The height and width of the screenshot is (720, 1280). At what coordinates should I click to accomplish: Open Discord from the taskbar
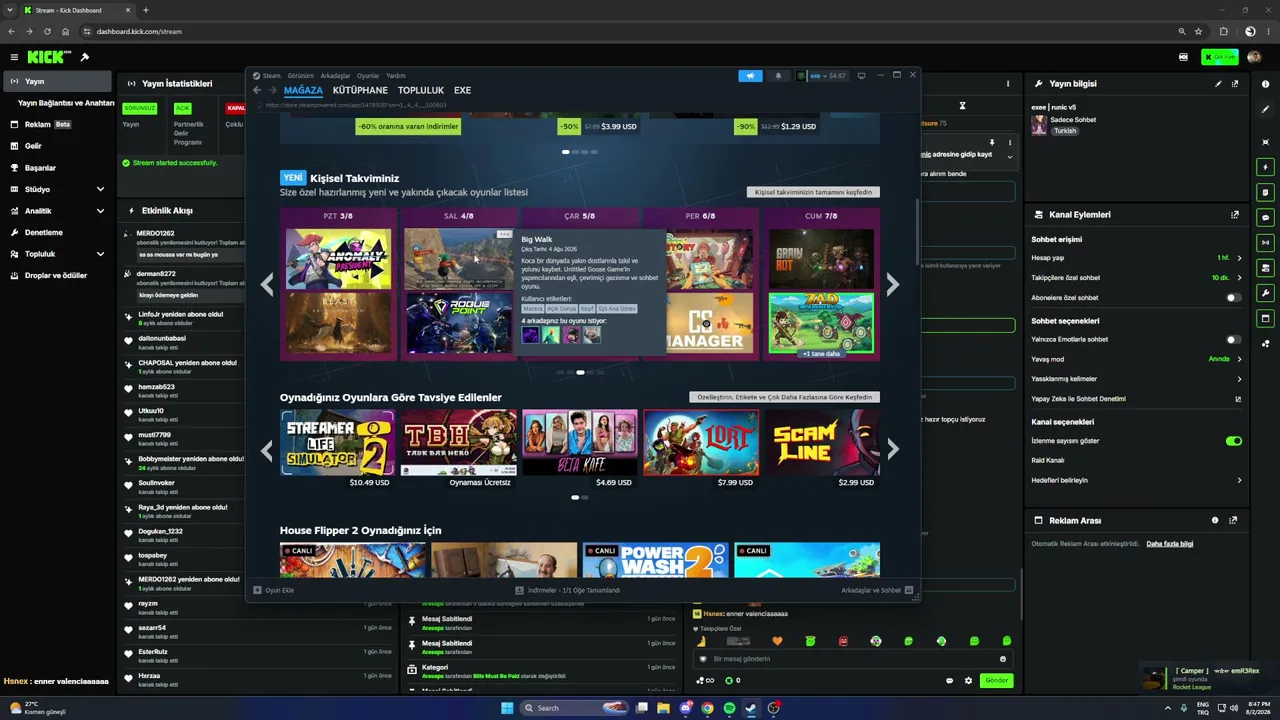tap(685, 708)
